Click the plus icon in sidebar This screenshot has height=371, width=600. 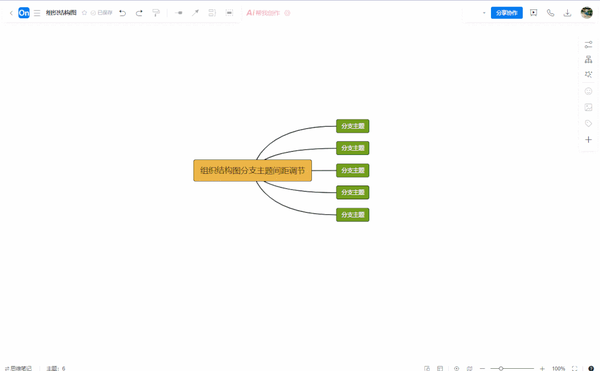589,140
